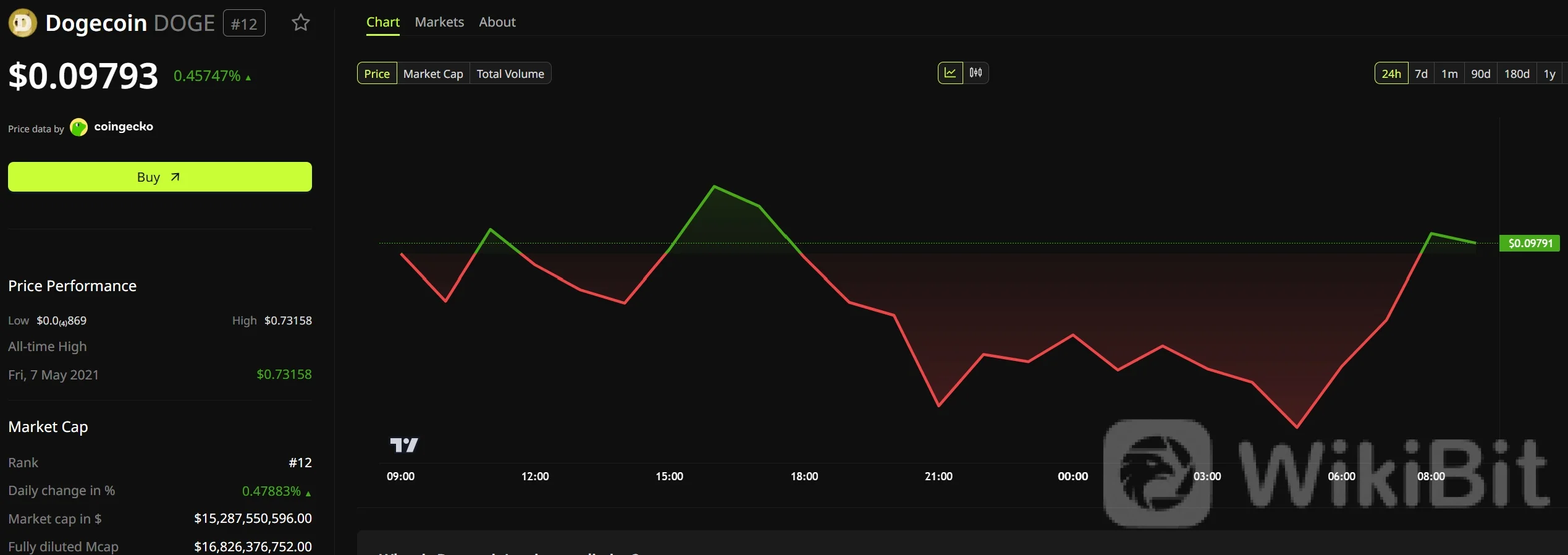Click the $0.09791 chart price label
This screenshot has width=1568, height=555.
[1530, 243]
